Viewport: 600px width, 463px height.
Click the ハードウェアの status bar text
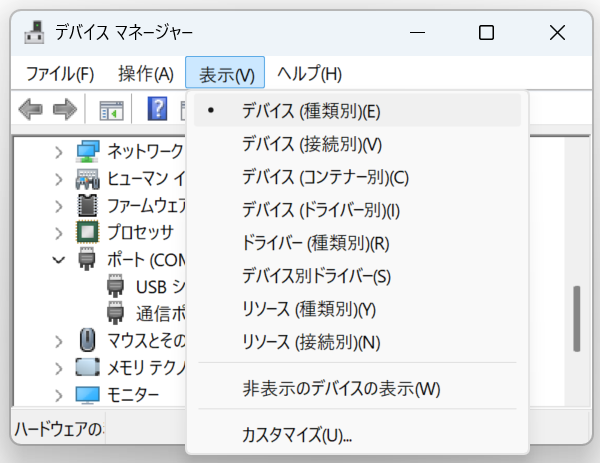(x=58, y=429)
